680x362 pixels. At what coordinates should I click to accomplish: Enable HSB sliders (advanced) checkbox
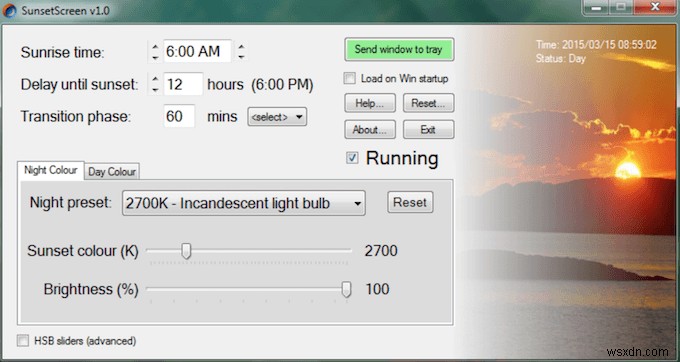click(23, 340)
